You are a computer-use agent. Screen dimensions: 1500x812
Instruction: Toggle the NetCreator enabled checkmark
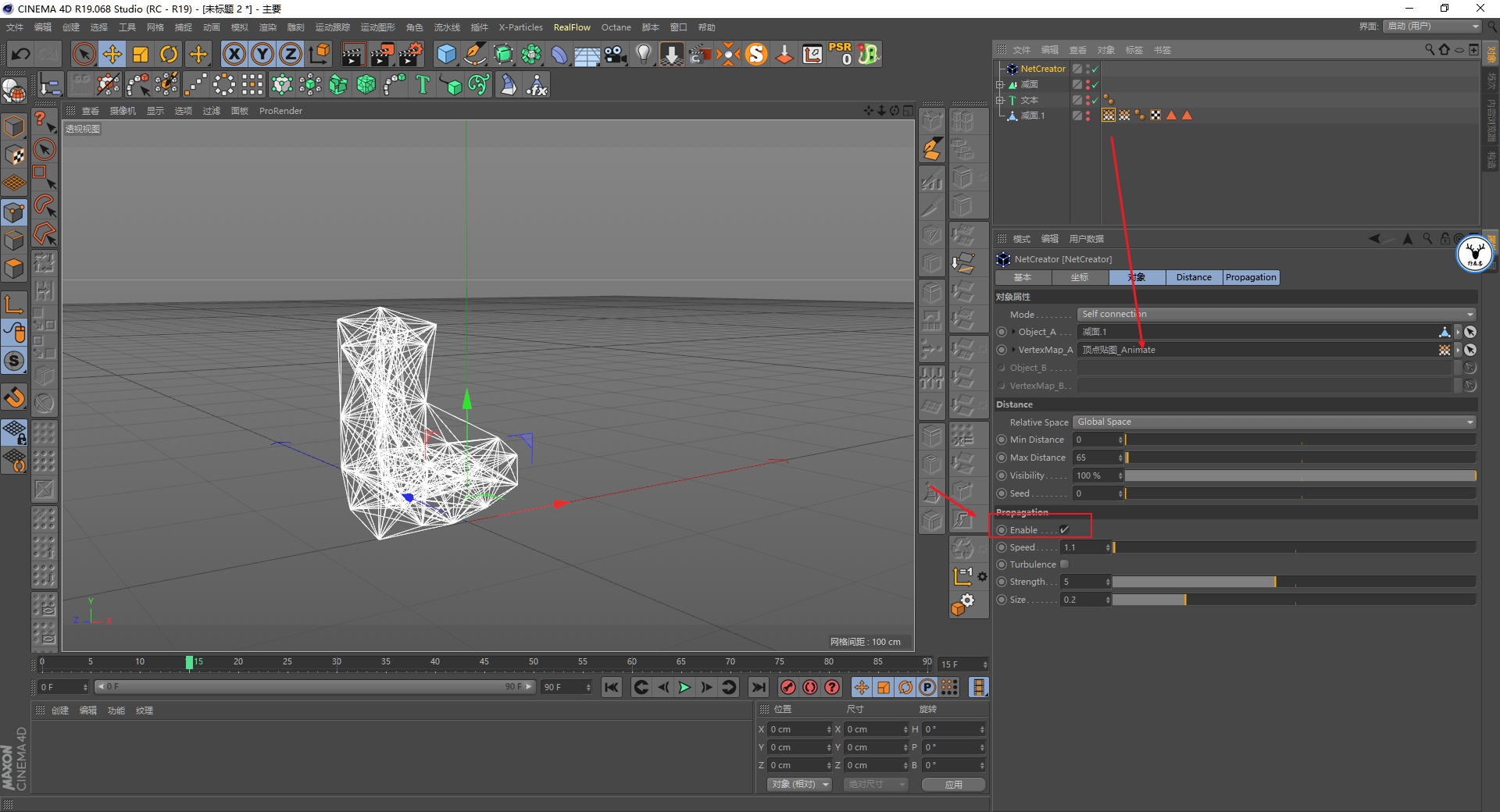[x=1095, y=69]
